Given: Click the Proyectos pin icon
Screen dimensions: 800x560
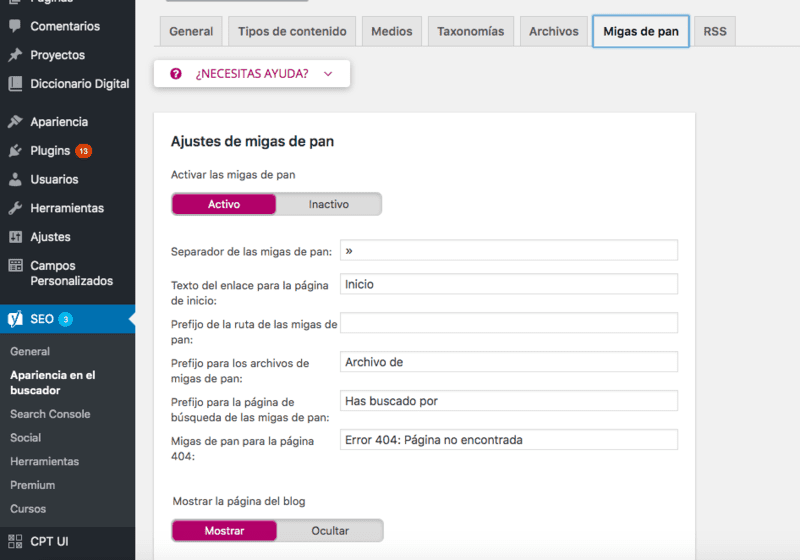Looking at the screenshot, I should point(14,55).
